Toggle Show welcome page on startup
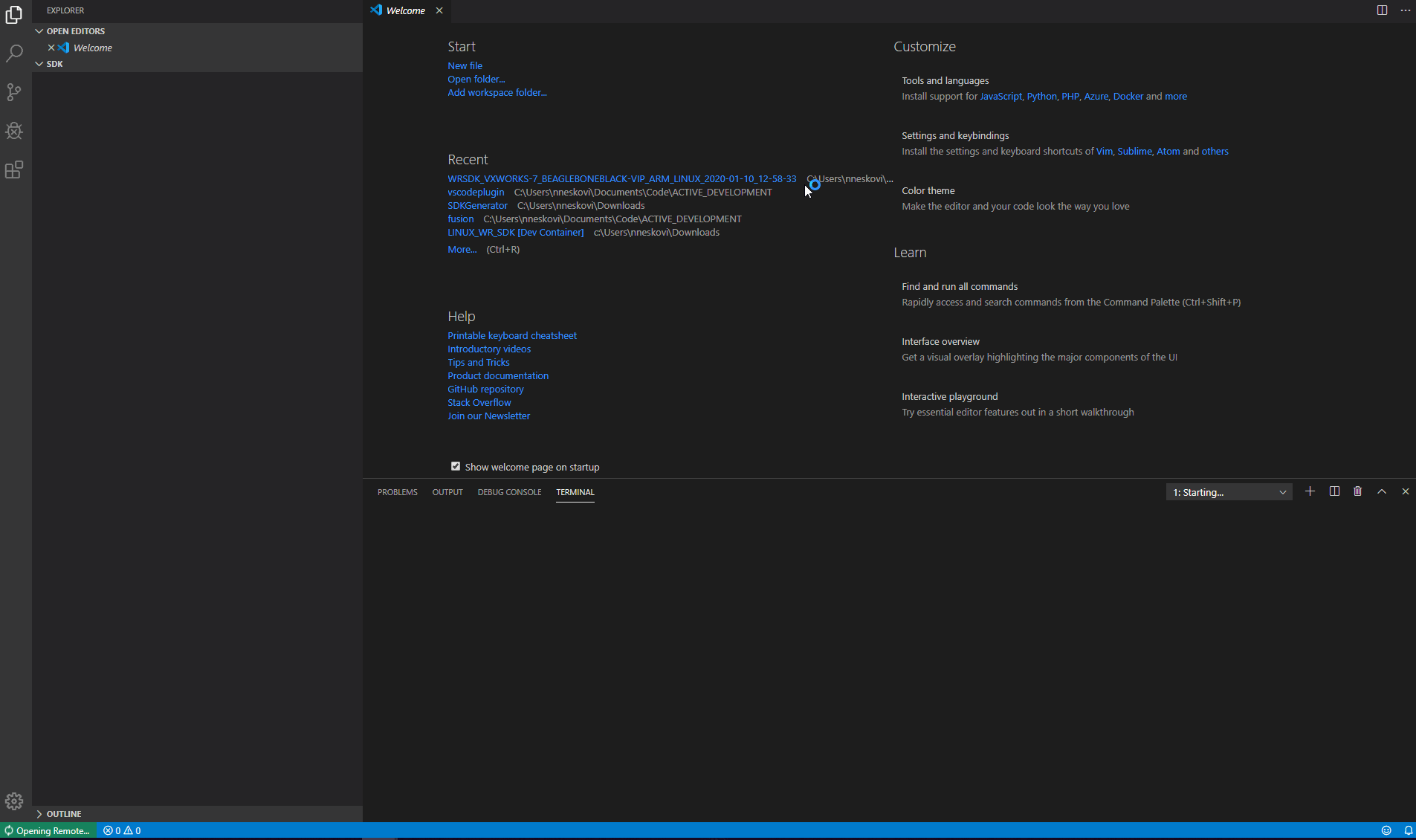This screenshot has width=1416, height=840. click(456, 466)
